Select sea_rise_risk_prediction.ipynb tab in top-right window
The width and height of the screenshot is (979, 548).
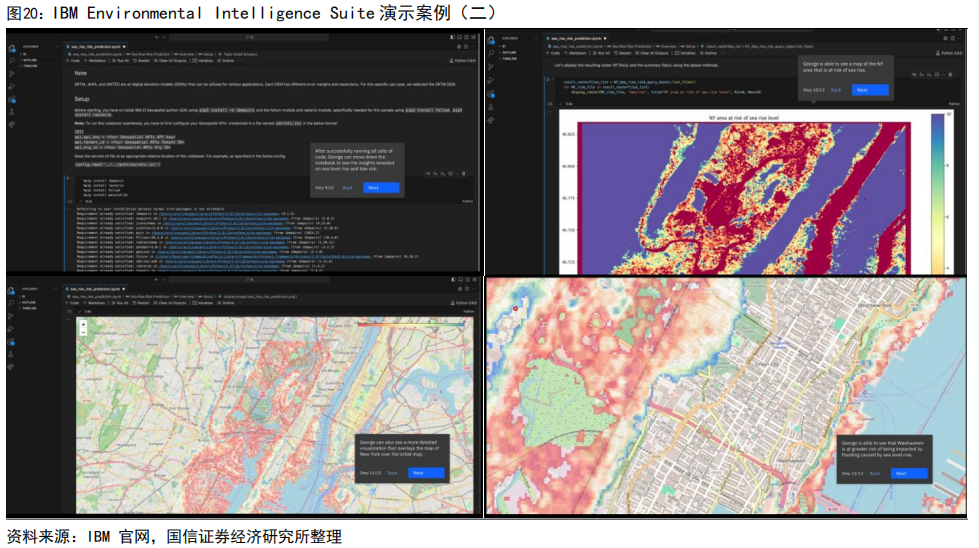(578, 38)
